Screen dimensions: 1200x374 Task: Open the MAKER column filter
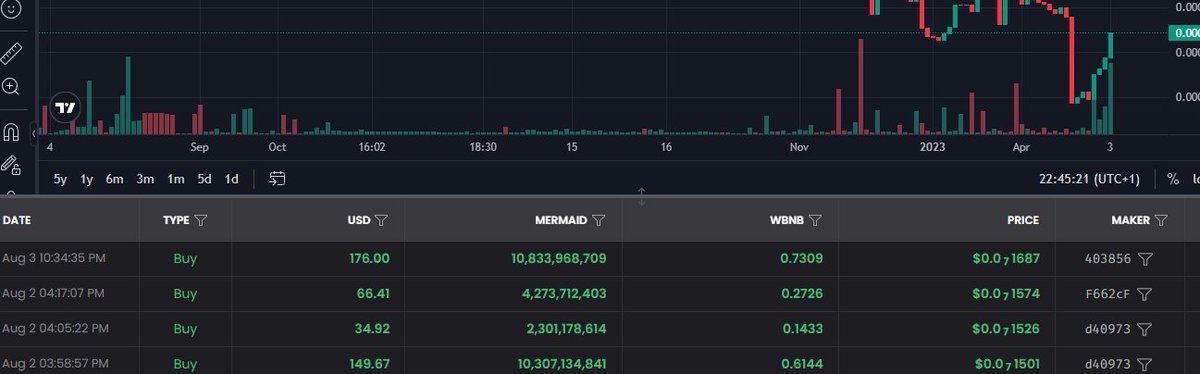[x=1161, y=220]
